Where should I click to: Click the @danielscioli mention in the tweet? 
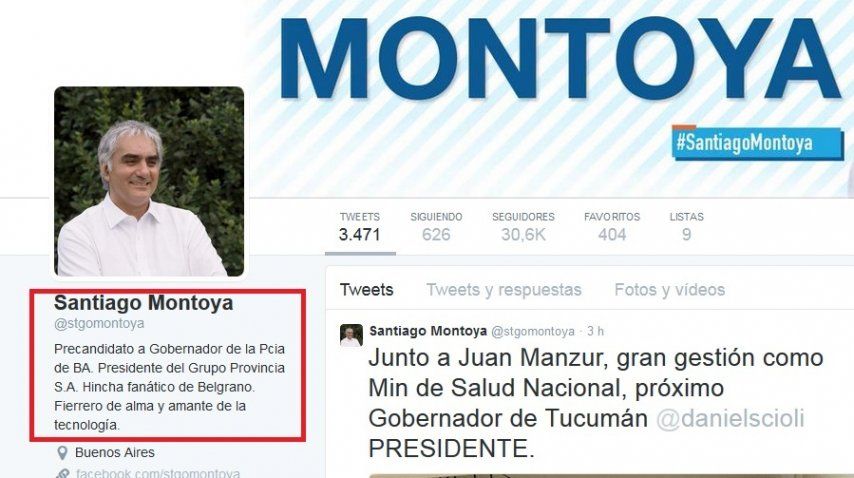[x=730, y=419]
